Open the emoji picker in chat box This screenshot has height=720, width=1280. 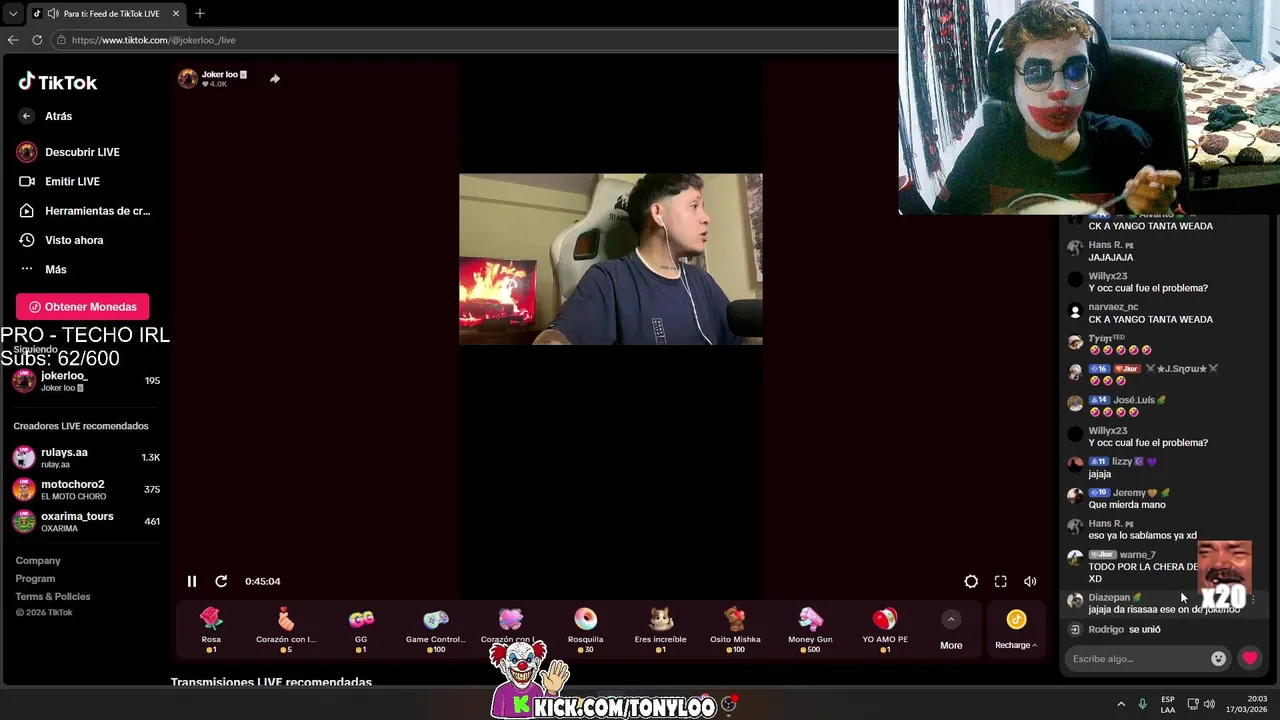coord(1218,659)
